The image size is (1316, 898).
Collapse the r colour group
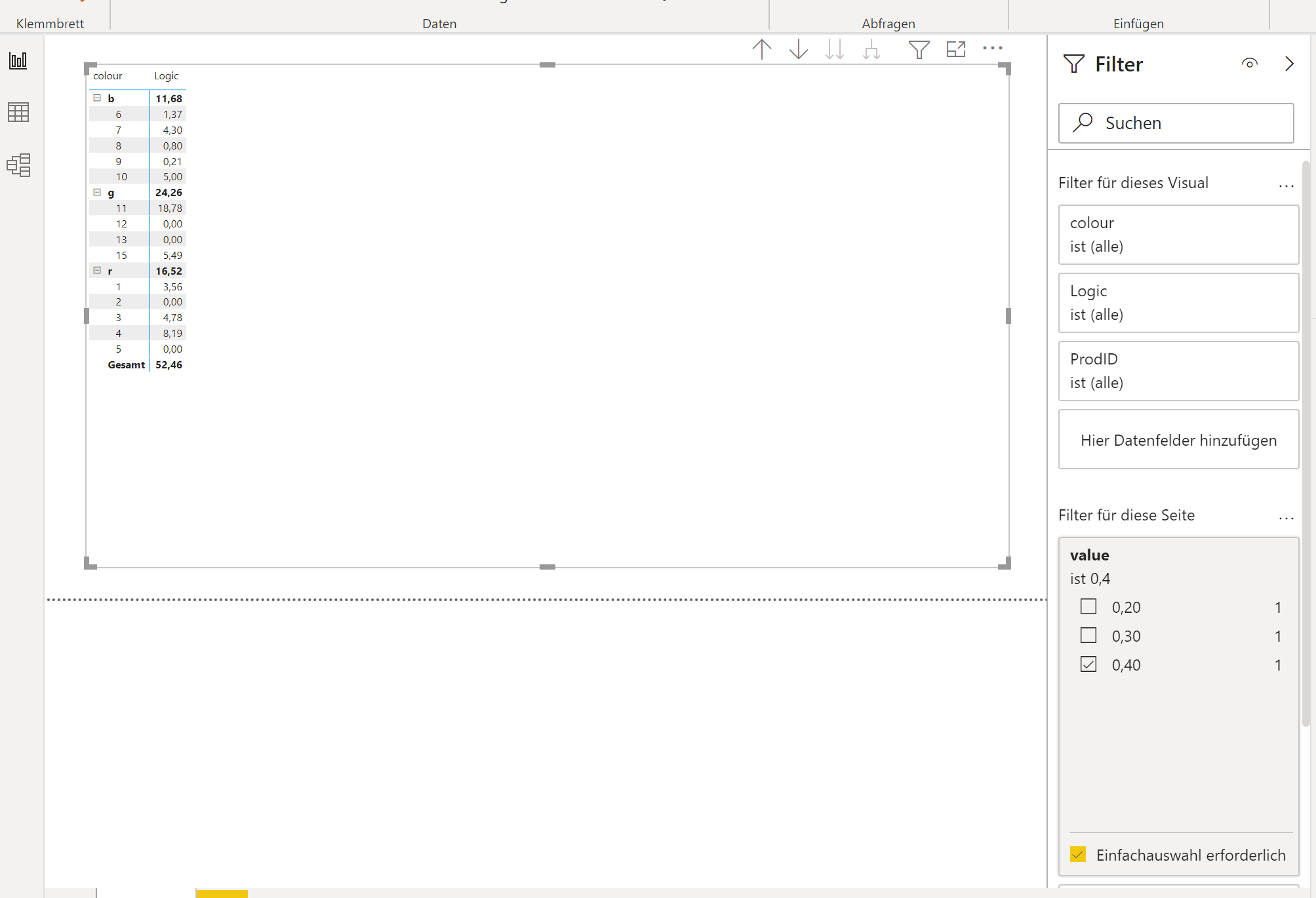coord(97,270)
